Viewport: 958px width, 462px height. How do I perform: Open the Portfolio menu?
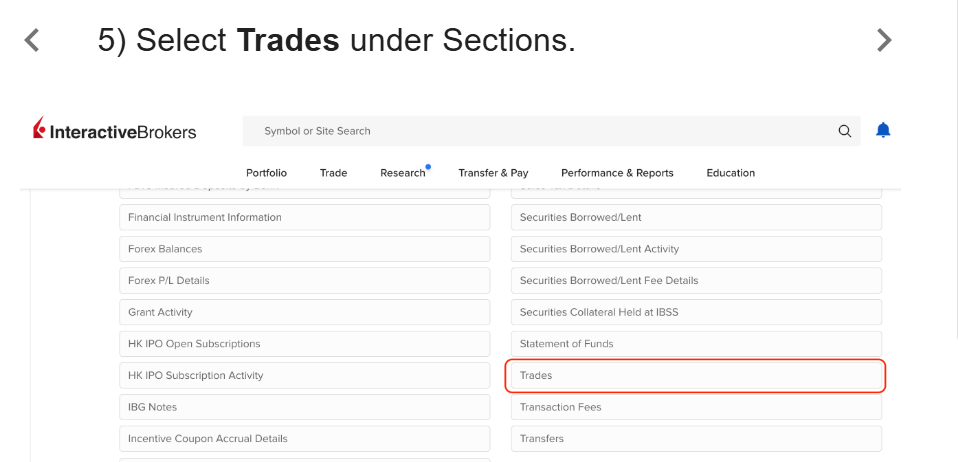pyautogui.click(x=266, y=173)
